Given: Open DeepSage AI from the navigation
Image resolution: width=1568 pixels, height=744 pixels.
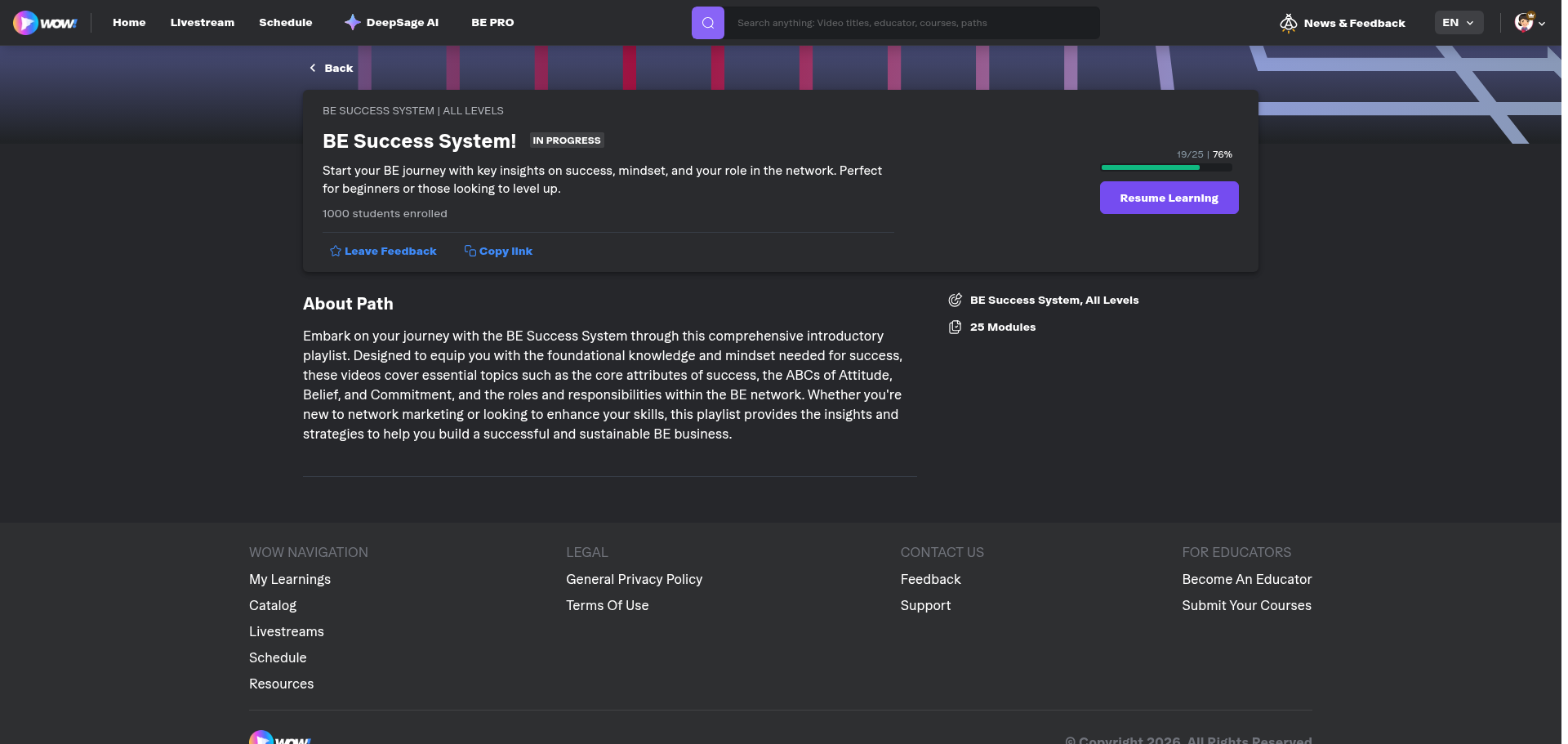Looking at the screenshot, I should point(391,23).
